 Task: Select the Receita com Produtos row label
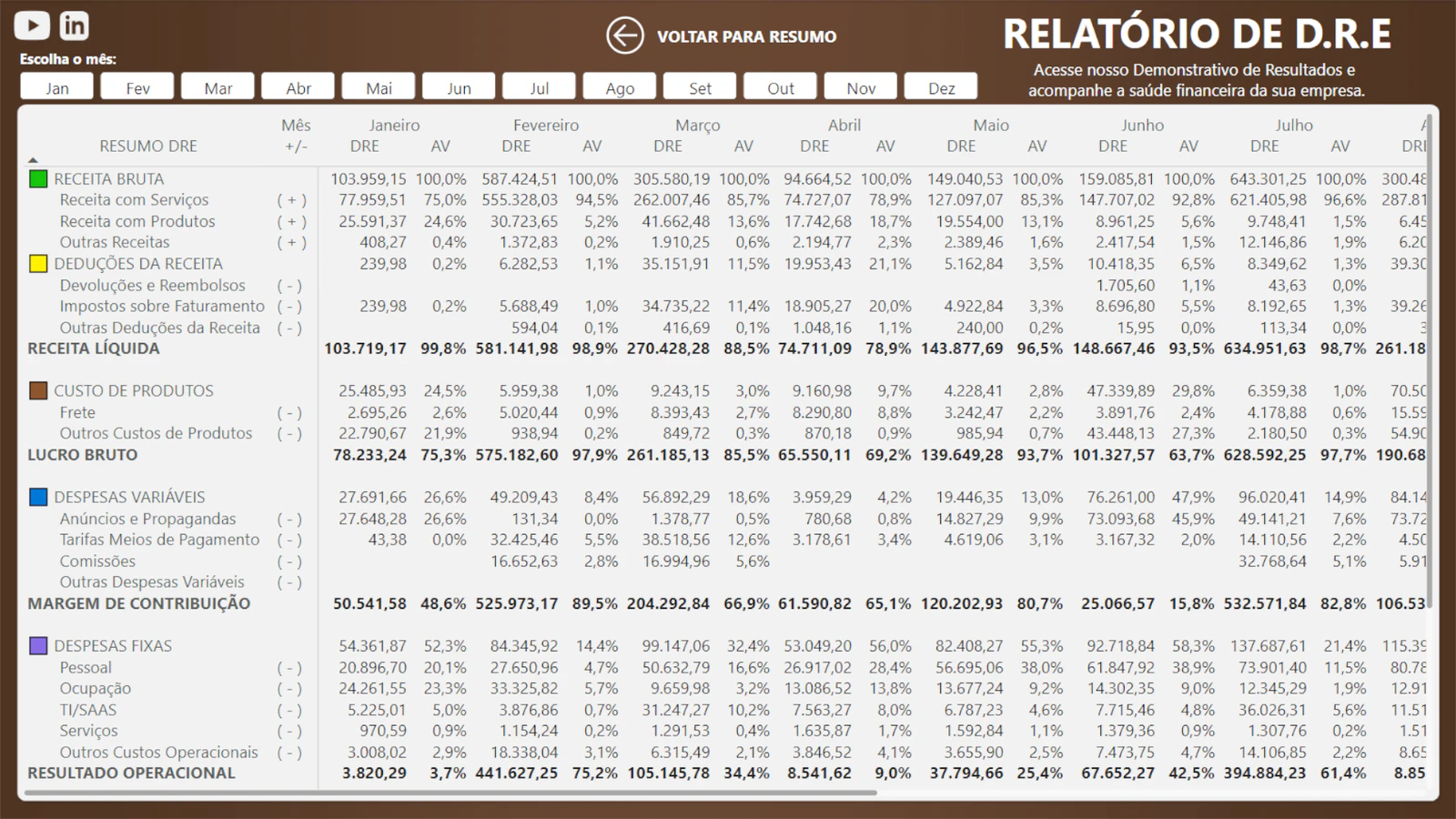pyautogui.click(x=137, y=221)
